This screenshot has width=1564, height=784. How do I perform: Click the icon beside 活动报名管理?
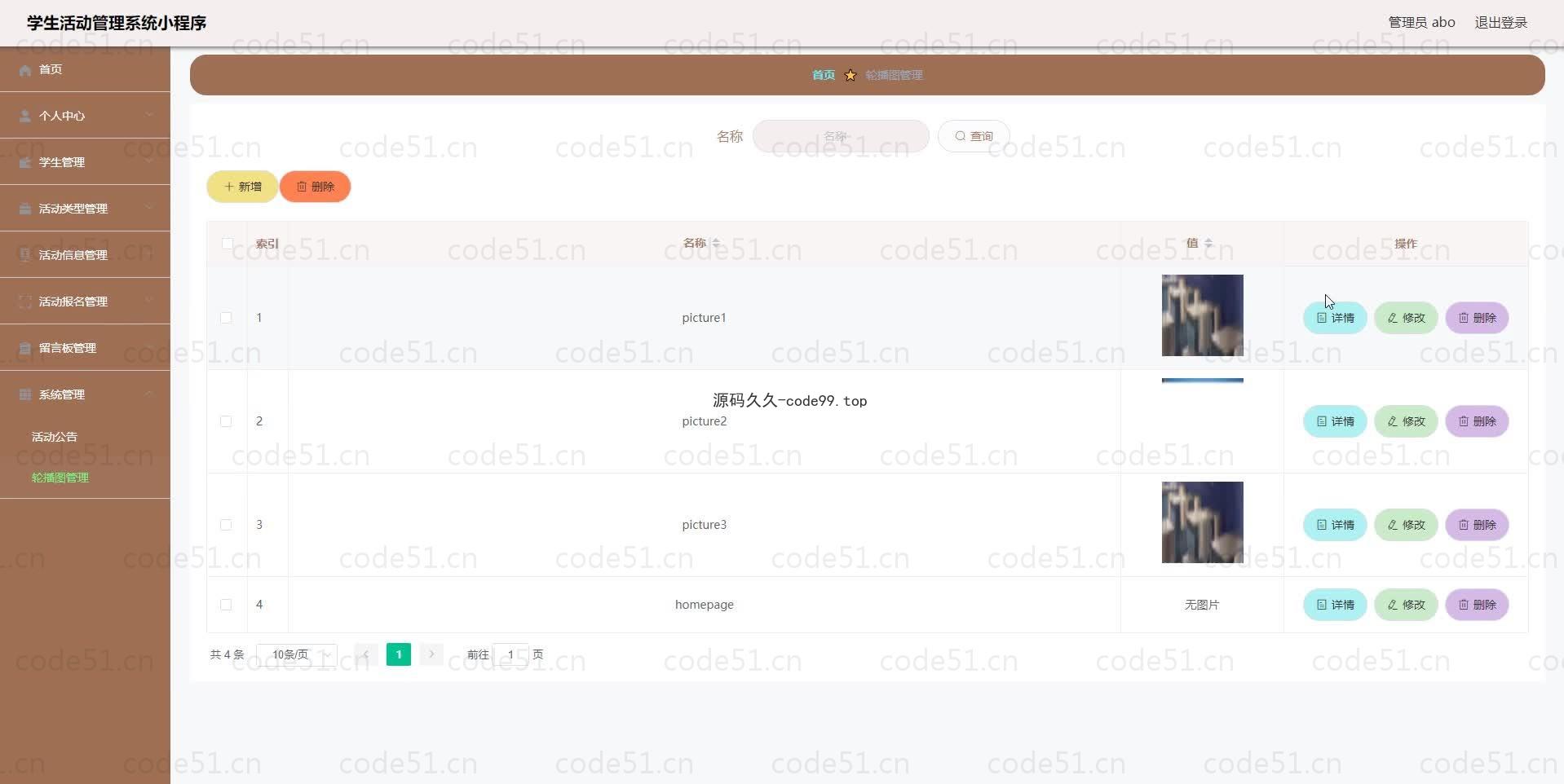coord(25,302)
